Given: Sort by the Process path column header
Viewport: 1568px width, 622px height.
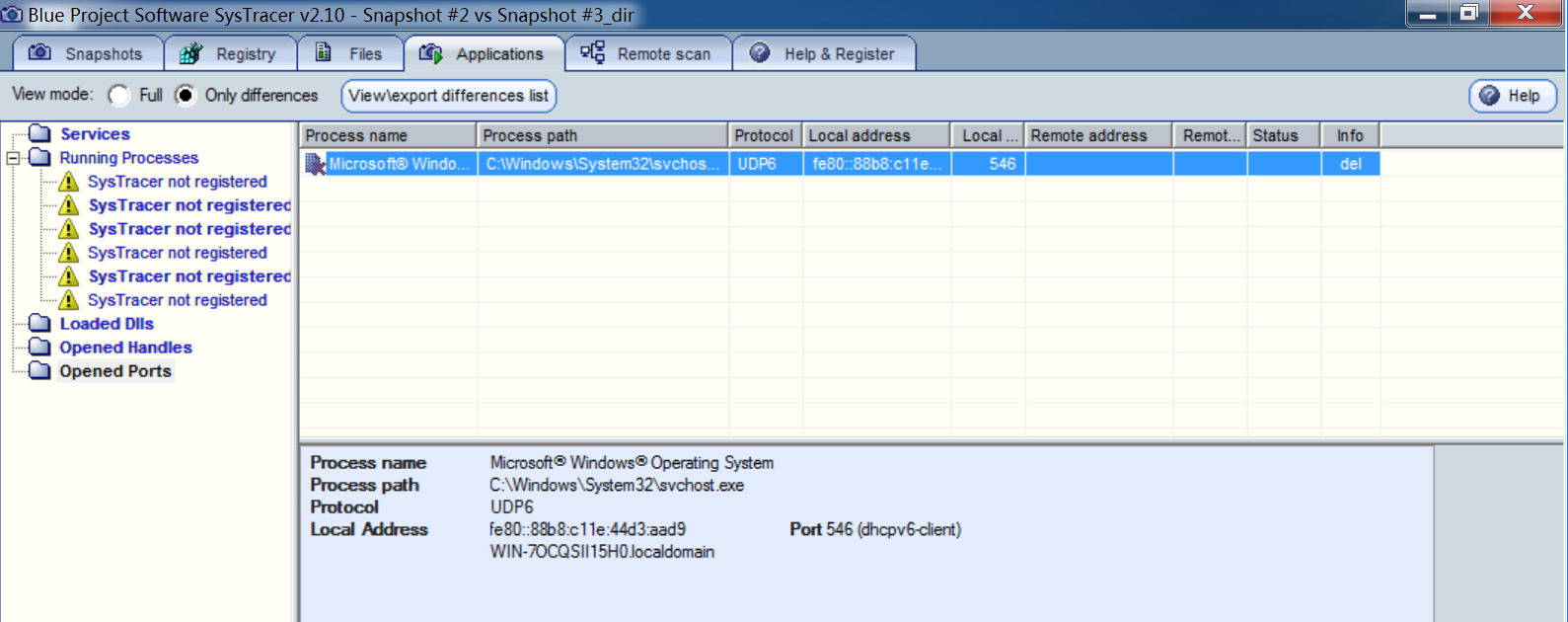Looking at the screenshot, I should 603,135.
